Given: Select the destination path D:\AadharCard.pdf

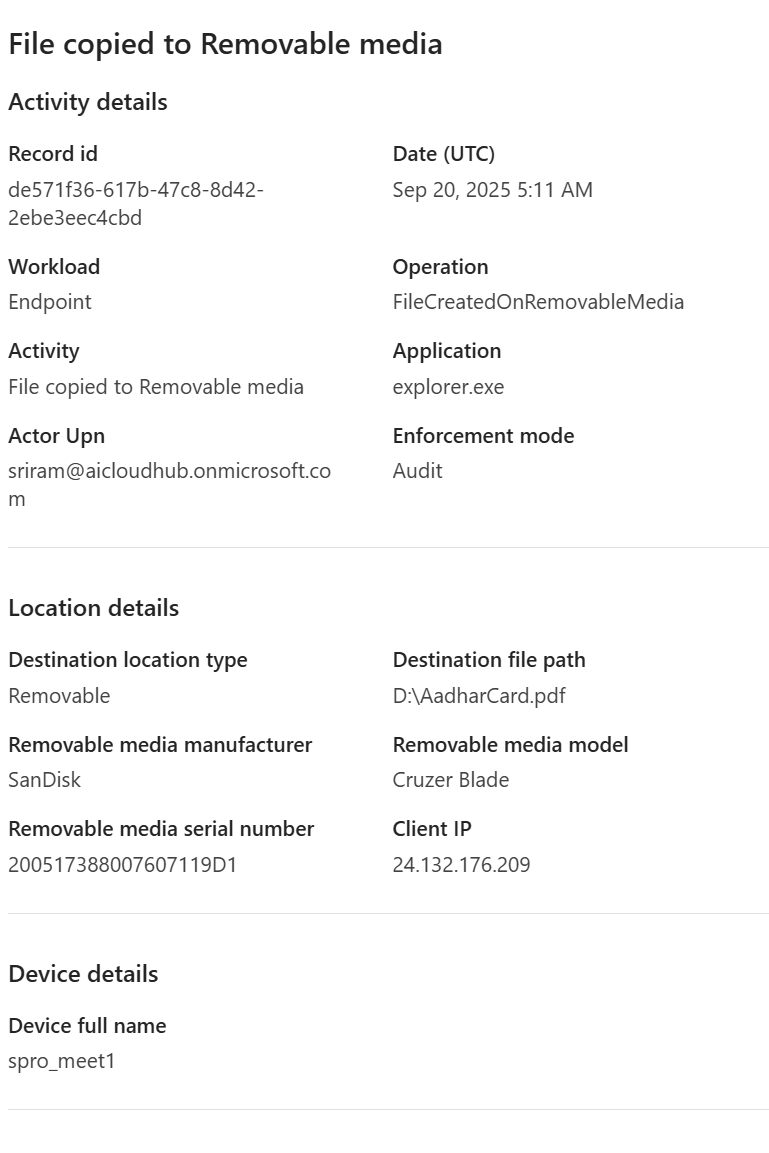Looking at the screenshot, I should (x=479, y=696).
